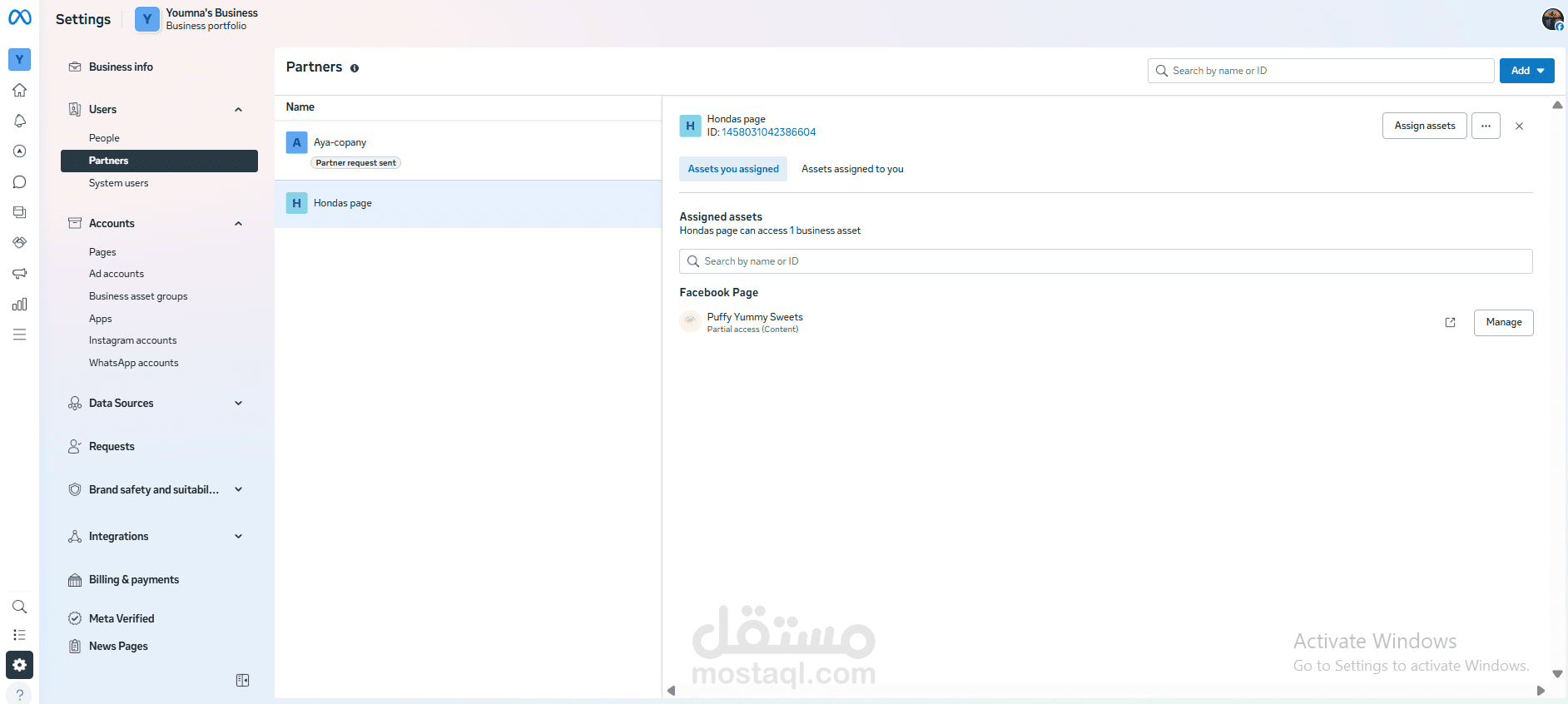Collapse the Accounts section
This screenshot has width=1568, height=704.
click(239, 224)
